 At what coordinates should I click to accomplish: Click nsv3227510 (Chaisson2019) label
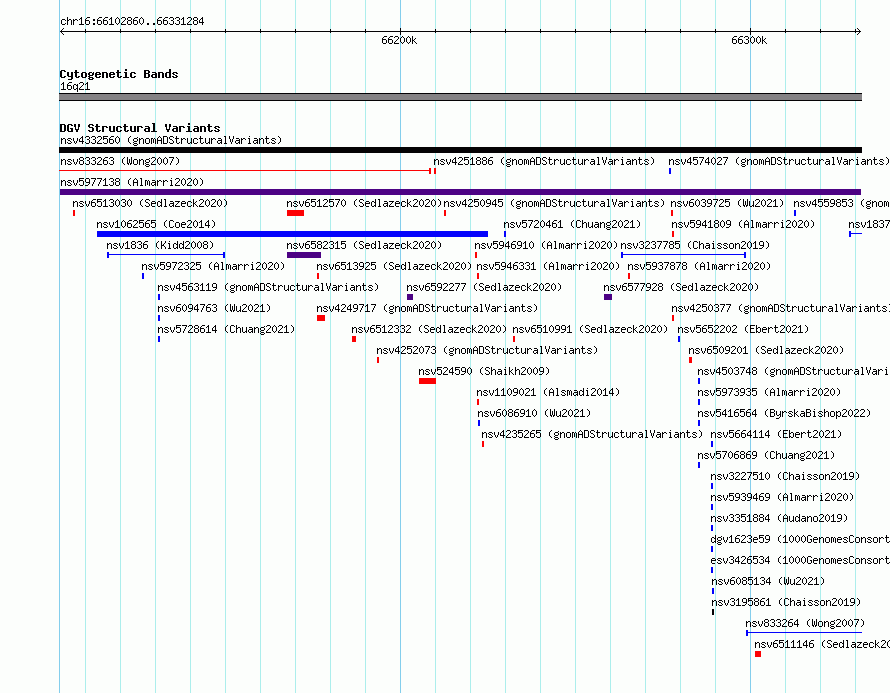[x=786, y=476]
